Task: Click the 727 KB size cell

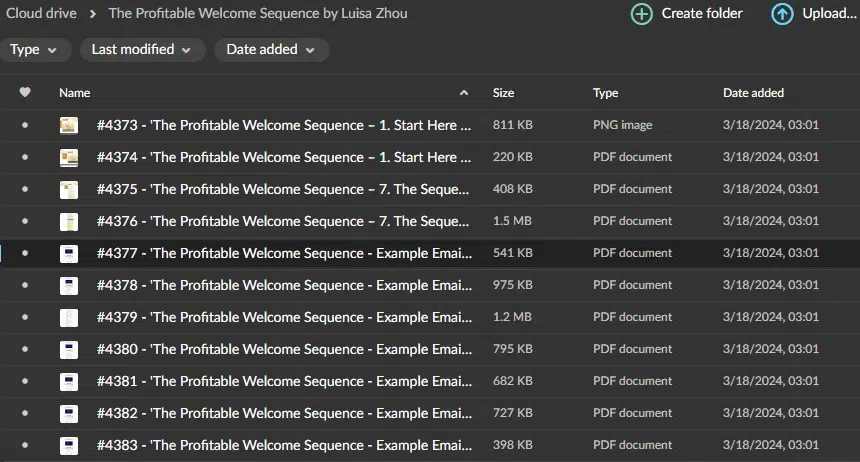Action: (513, 413)
